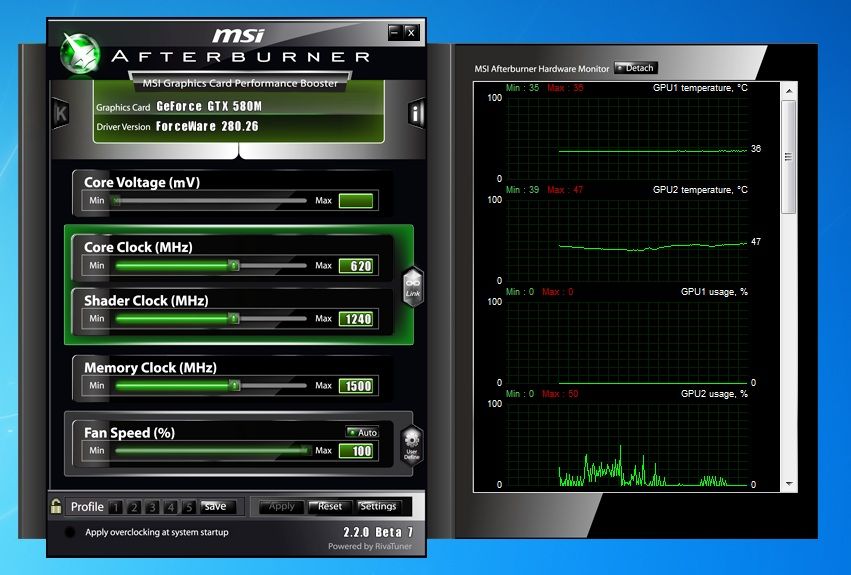Reset clocks to defaults
Viewport: 851px width, 575px height.
click(x=329, y=506)
